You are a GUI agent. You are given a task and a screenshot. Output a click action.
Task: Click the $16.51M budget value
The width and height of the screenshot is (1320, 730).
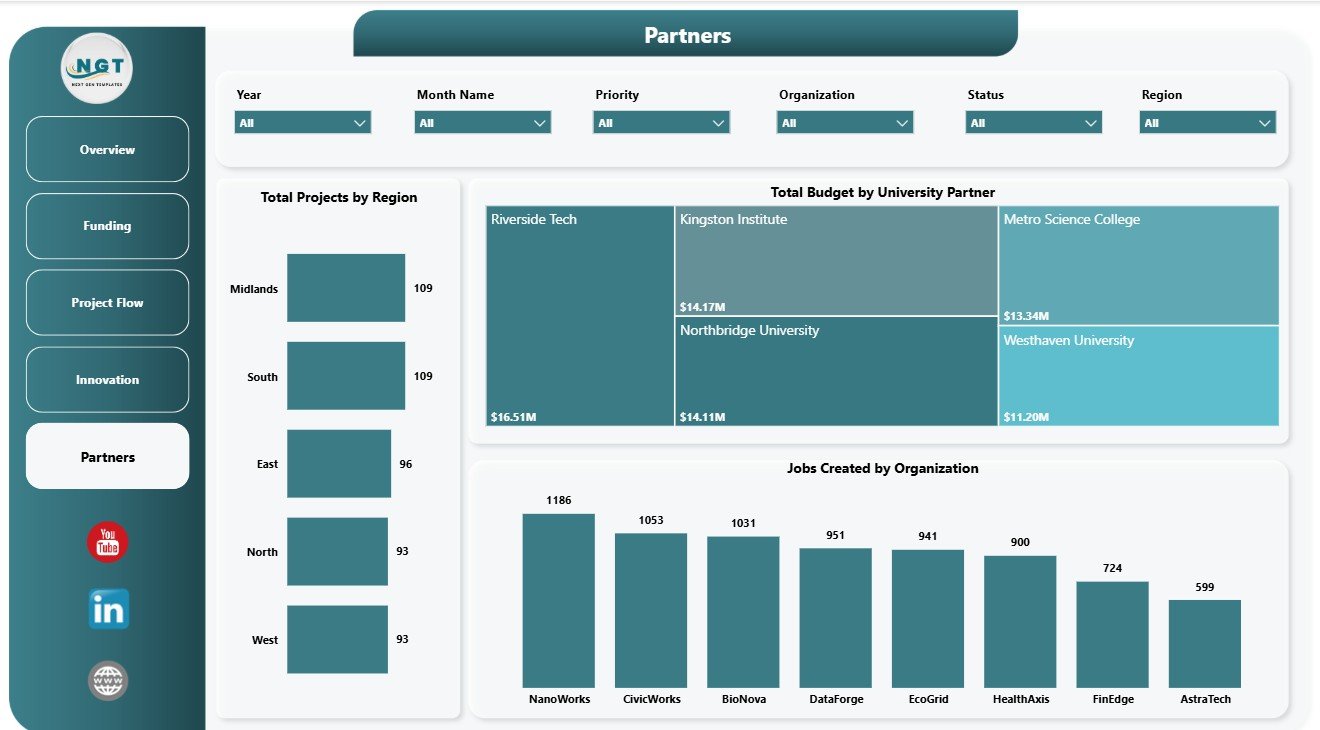(513, 417)
